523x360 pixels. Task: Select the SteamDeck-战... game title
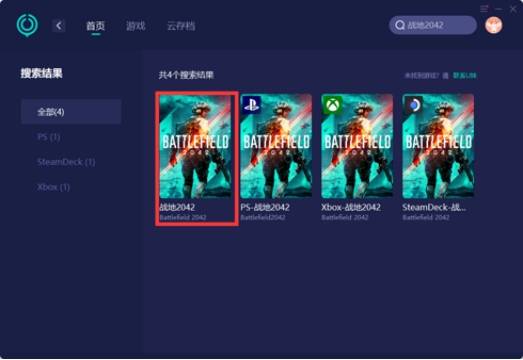point(434,208)
